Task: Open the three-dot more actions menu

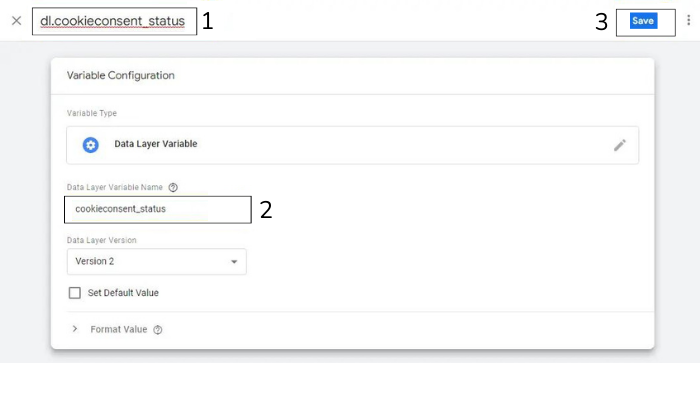Action: tap(688, 21)
